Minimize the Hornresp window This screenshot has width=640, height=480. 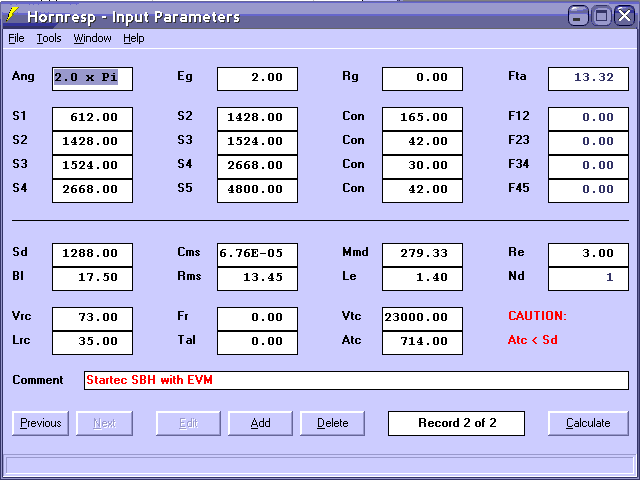[x=578, y=16]
